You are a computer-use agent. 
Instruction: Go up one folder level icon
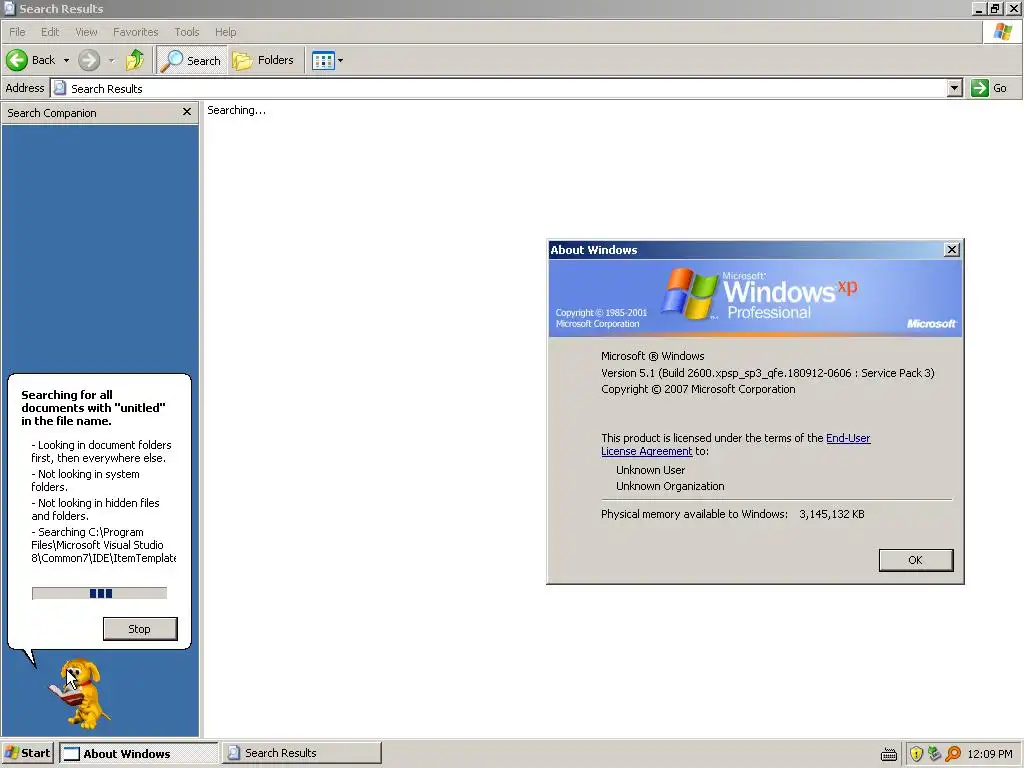click(135, 60)
